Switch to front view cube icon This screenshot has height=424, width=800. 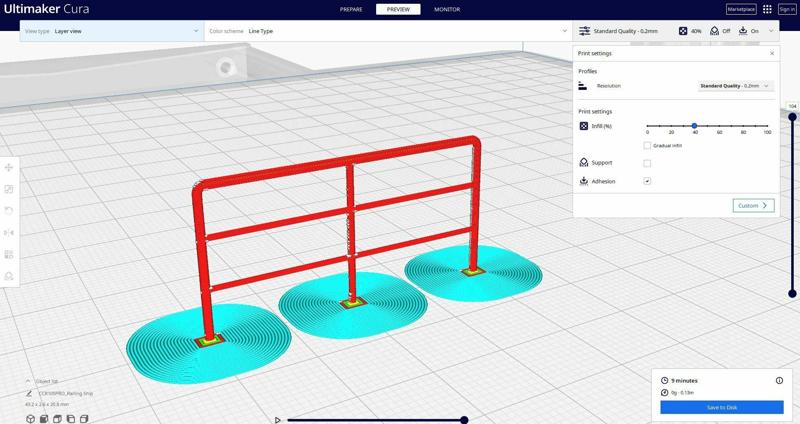point(44,419)
